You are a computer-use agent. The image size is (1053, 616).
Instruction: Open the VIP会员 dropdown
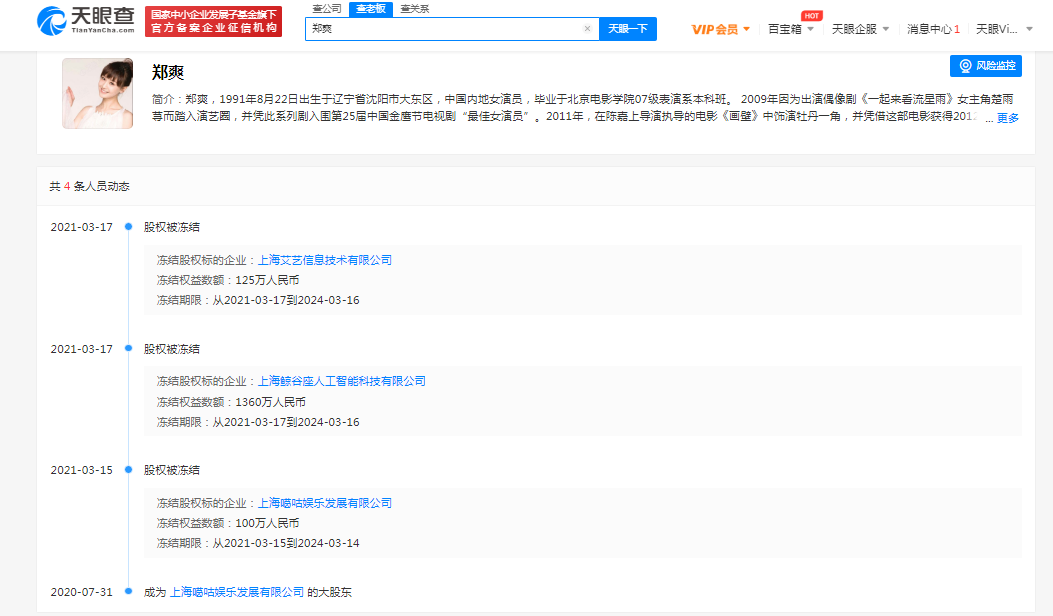tap(720, 29)
